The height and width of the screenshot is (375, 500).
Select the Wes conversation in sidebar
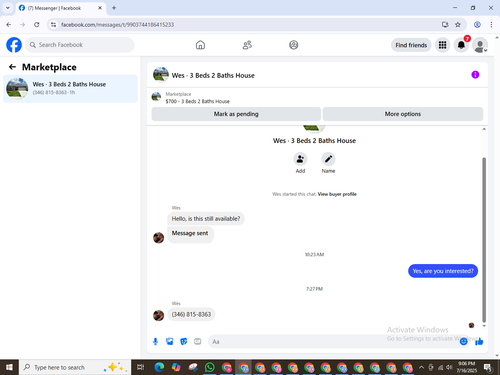[x=70, y=88]
